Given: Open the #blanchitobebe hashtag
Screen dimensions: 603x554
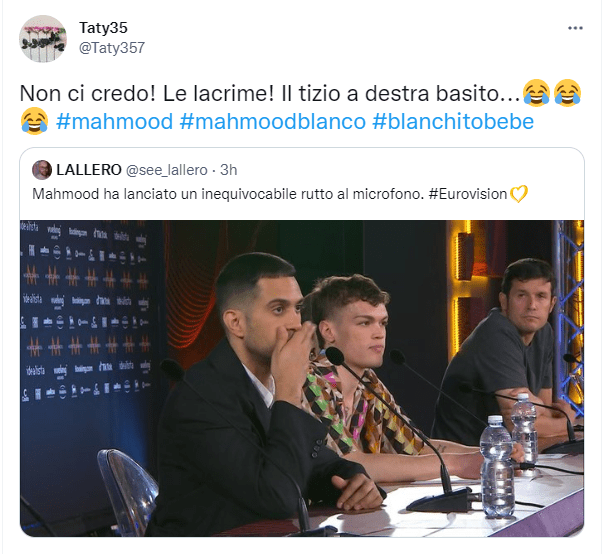Looking at the screenshot, I should click(x=453, y=121).
